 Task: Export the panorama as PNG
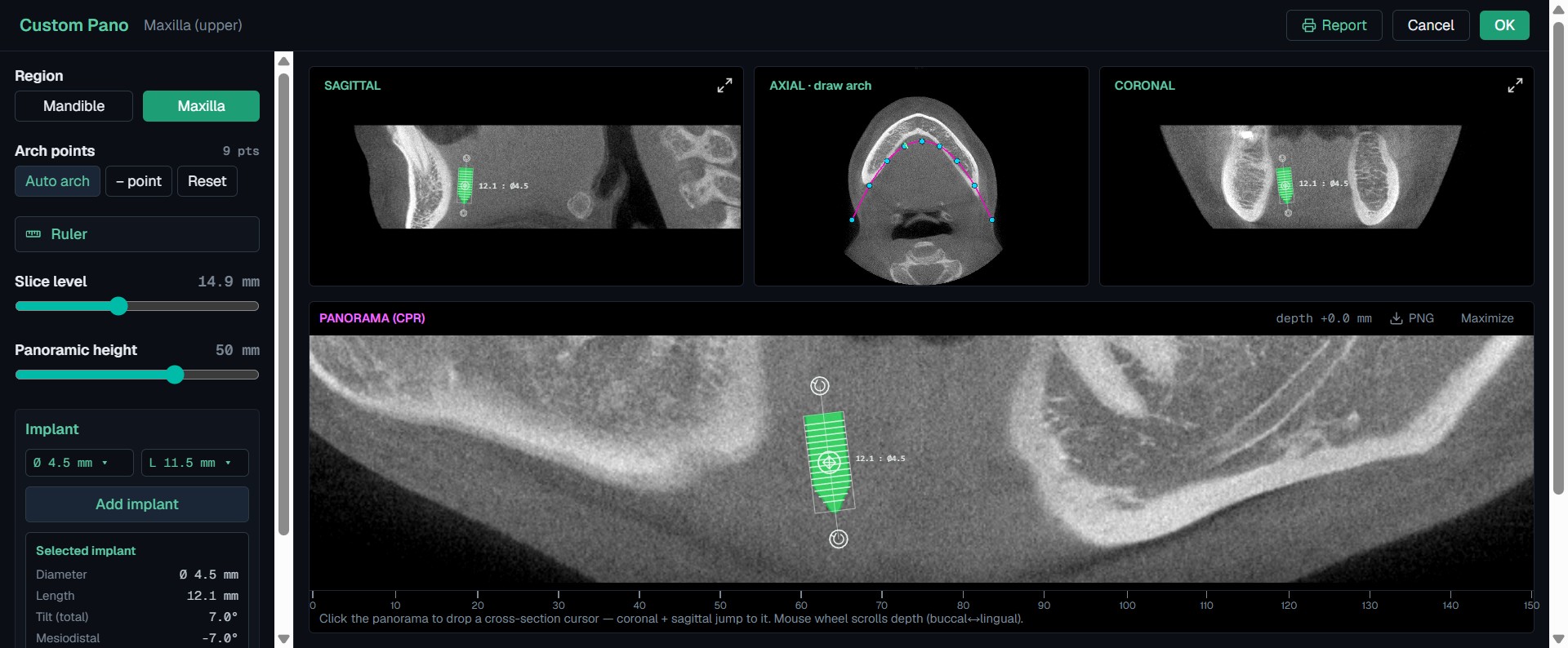pos(1412,318)
